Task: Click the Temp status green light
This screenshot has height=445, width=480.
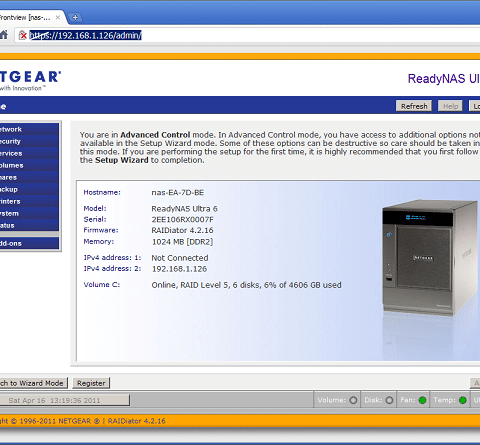Action: coord(463,400)
